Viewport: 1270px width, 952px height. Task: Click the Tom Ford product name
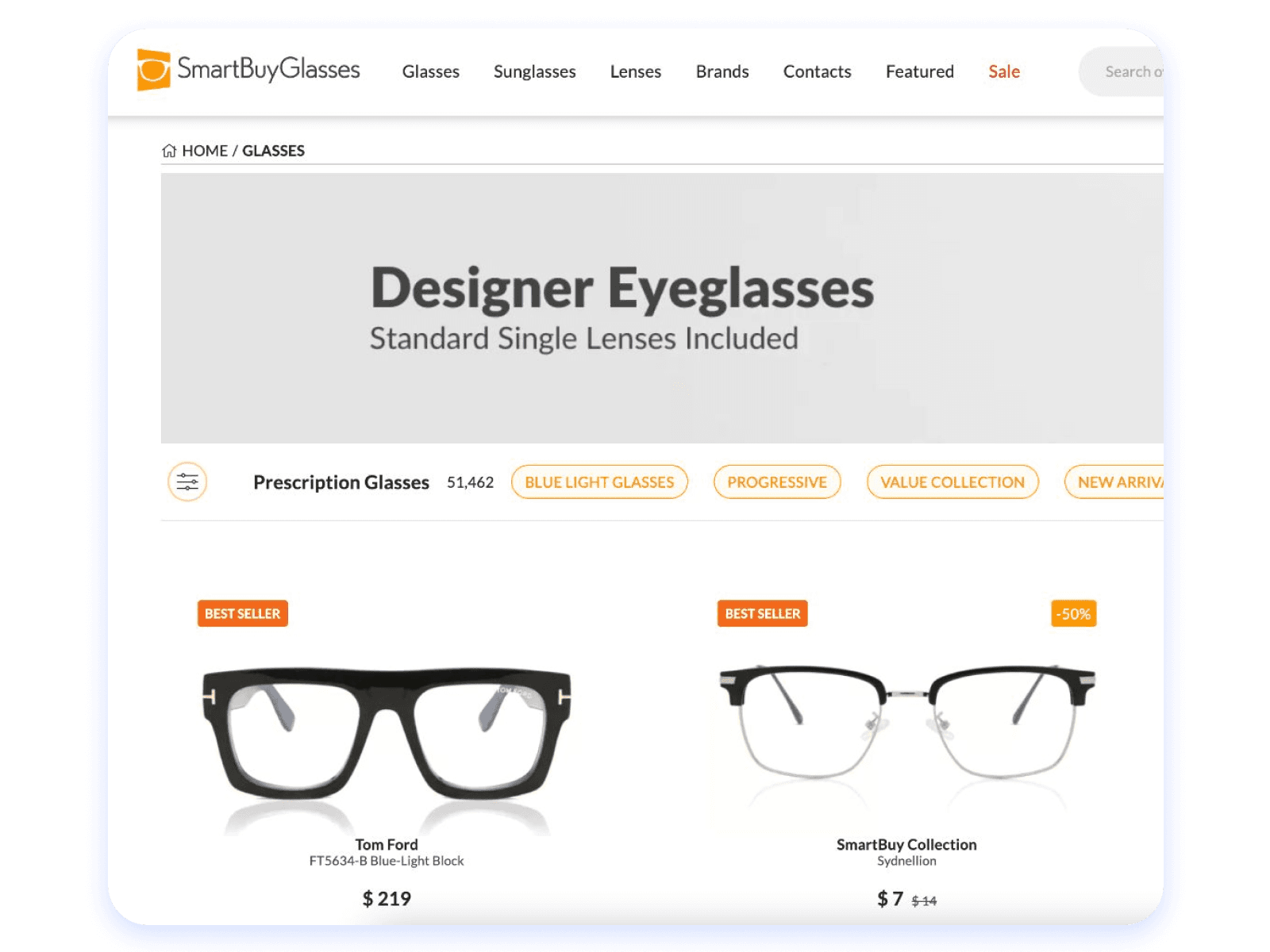coord(387,844)
